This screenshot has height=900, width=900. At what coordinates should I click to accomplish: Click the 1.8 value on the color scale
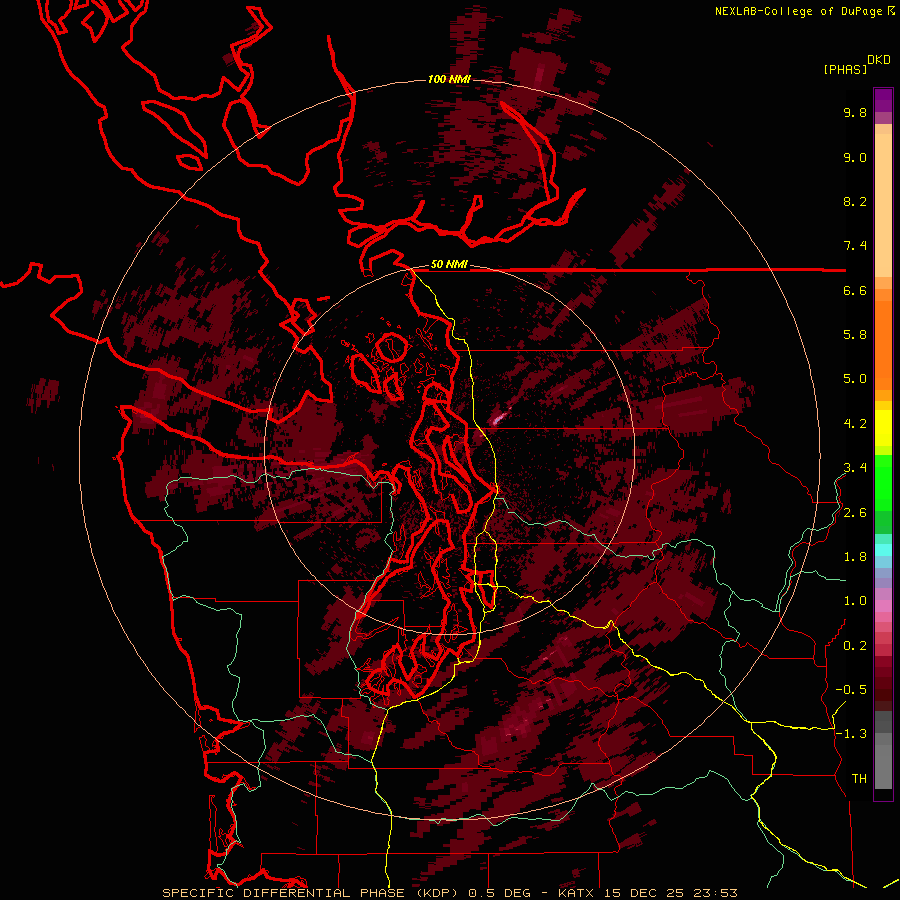point(855,557)
